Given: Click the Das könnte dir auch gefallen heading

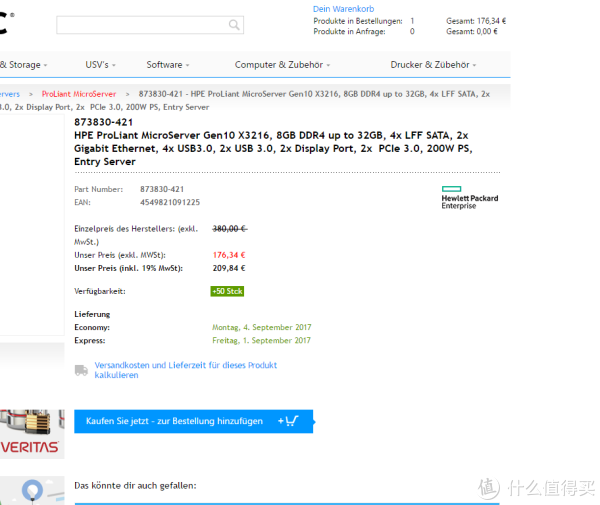Looking at the screenshot, I should (135, 485).
